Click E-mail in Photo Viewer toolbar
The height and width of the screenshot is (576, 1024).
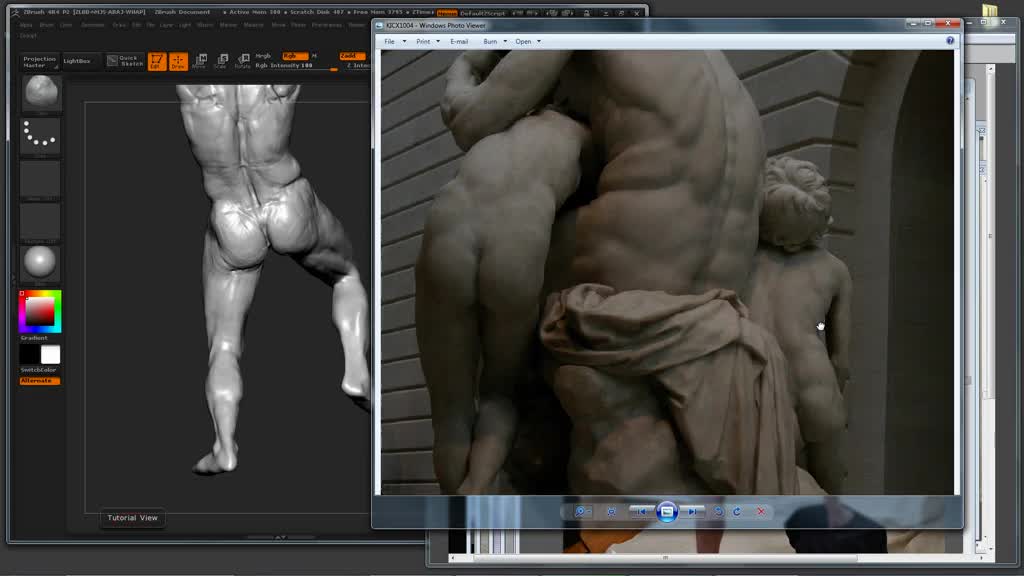click(x=459, y=41)
